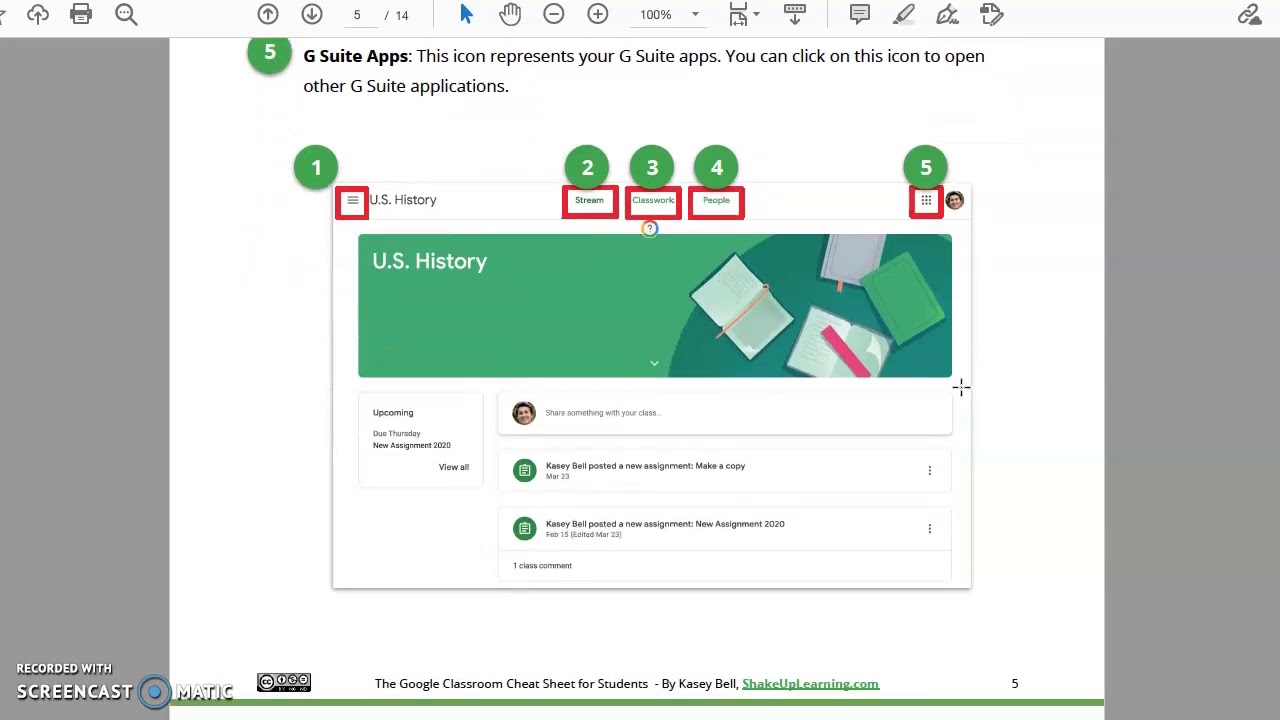Viewport: 1280px width, 720px height.
Task: Toggle scrolling mode icon in toolbar
Action: (795, 14)
